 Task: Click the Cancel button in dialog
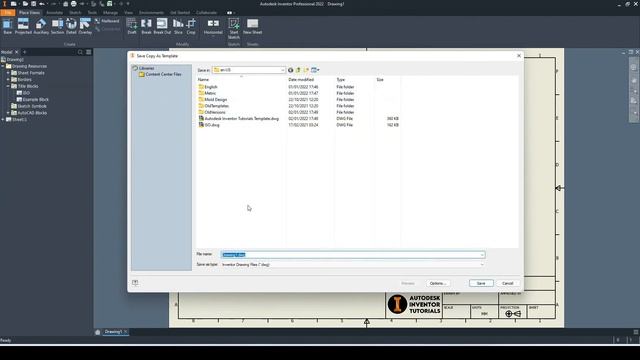click(507, 283)
